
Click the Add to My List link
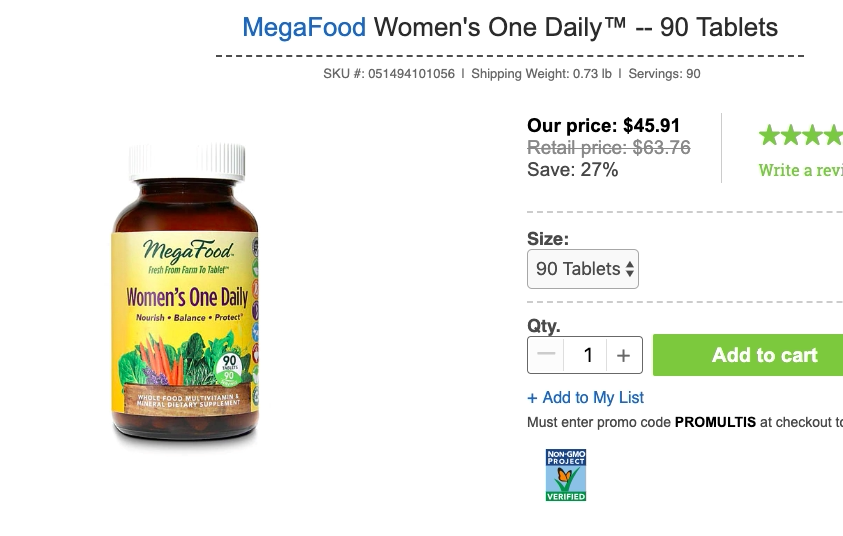[586, 398]
